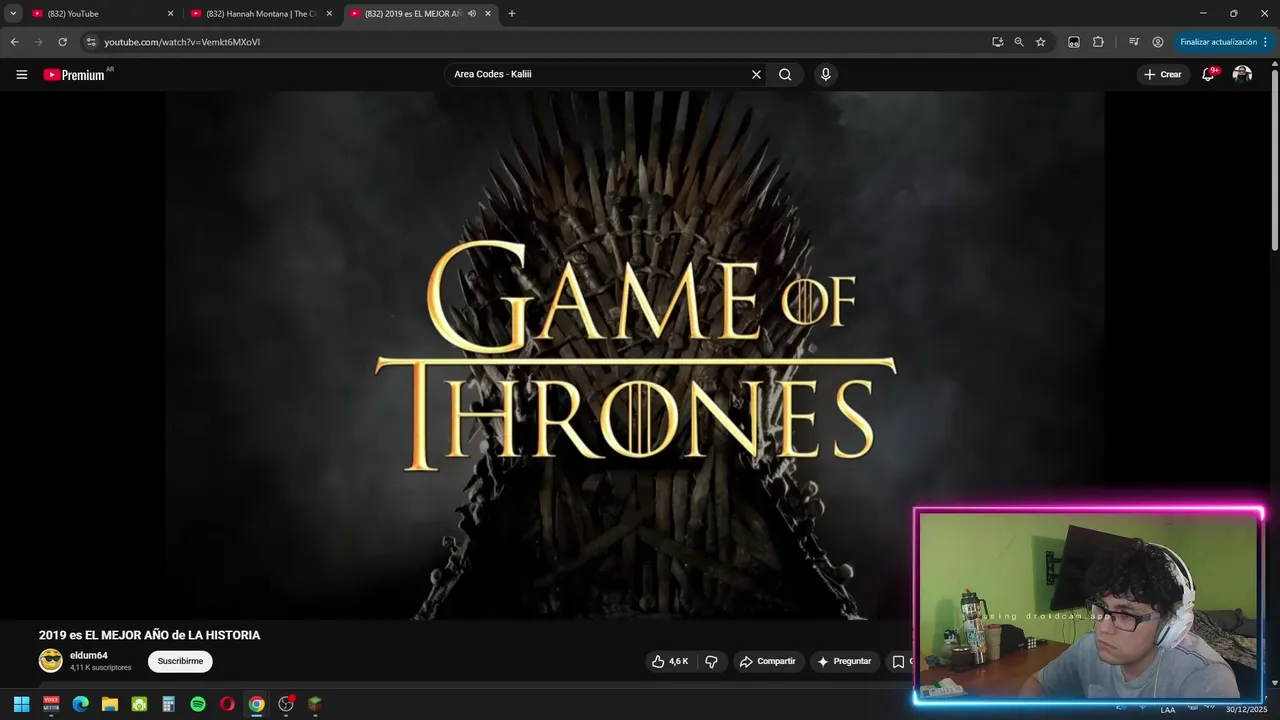This screenshot has width=1280, height=720.
Task: Open Spotify from the taskbar
Action: click(x=198, y=704)
